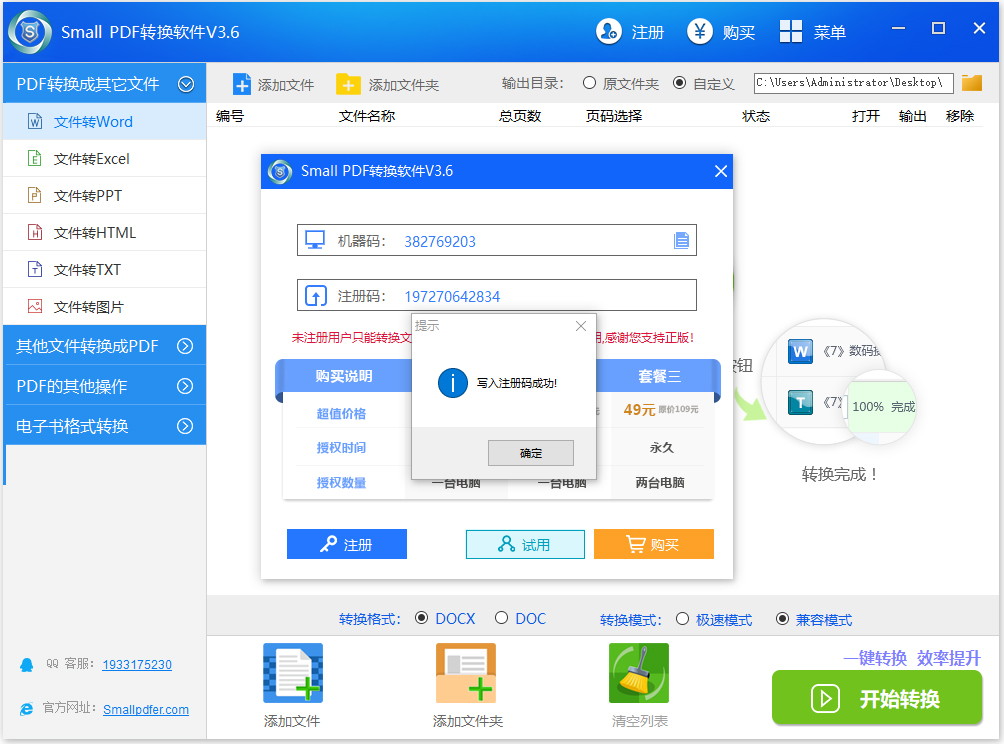Click the T text file icon in preview
Image resolution: width=1004 pixels, height=744 pixels.
[800, 403]
